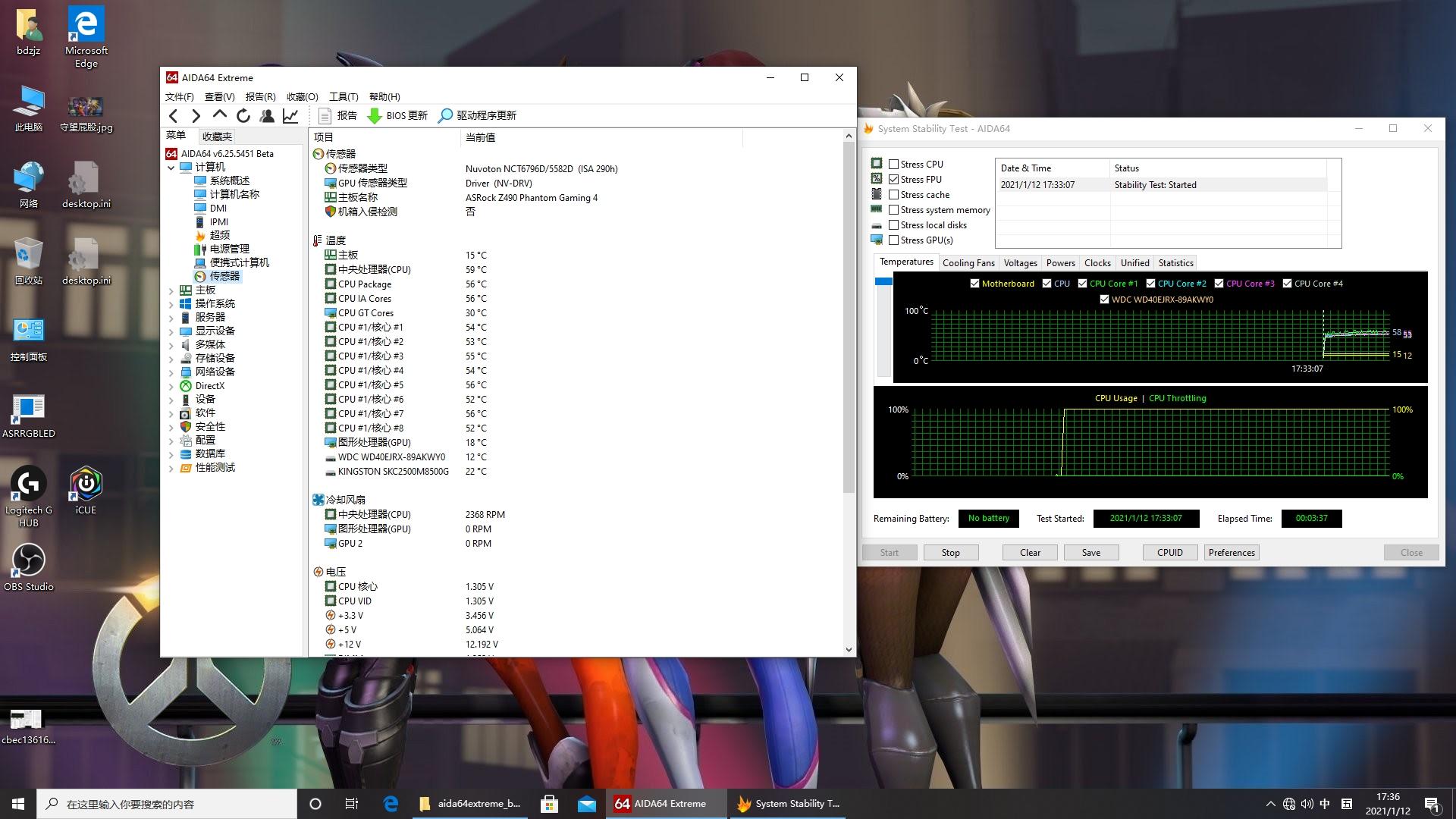Click the refresh icon in AIDA64 toolbar
Screen dimensions: 1456x819
point(243,115)
